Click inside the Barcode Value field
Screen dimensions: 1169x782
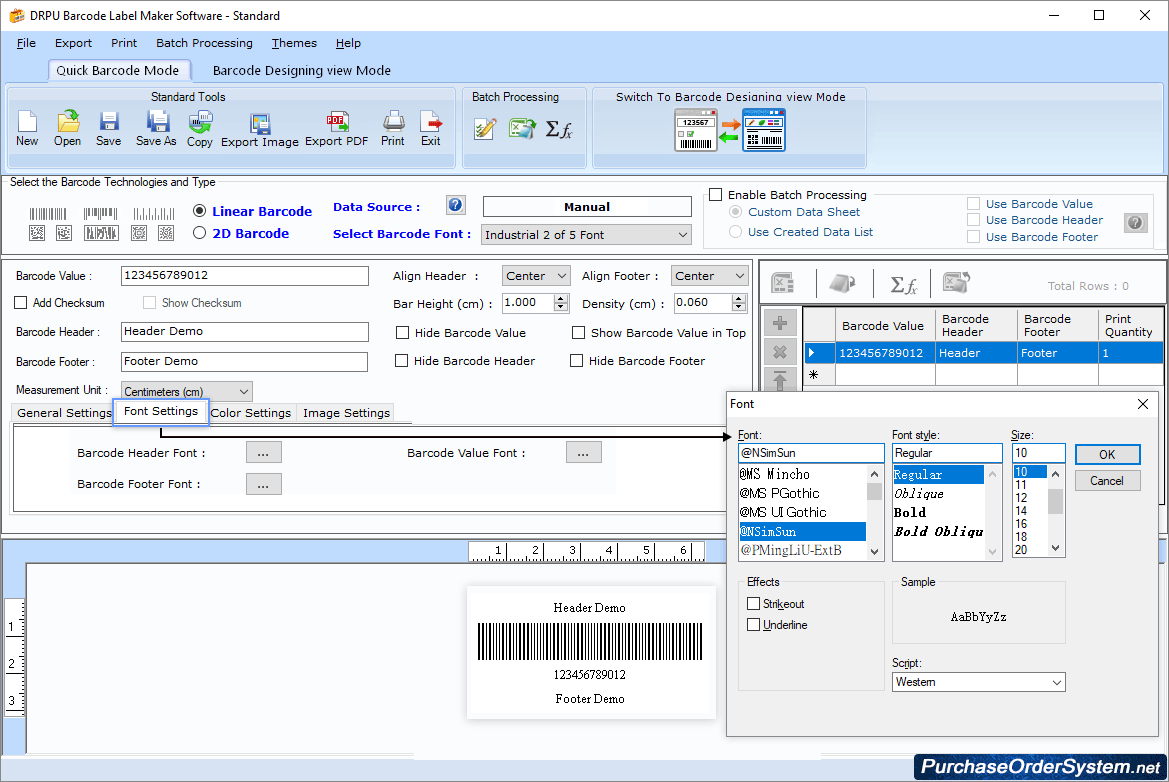(x=245, y=275)
